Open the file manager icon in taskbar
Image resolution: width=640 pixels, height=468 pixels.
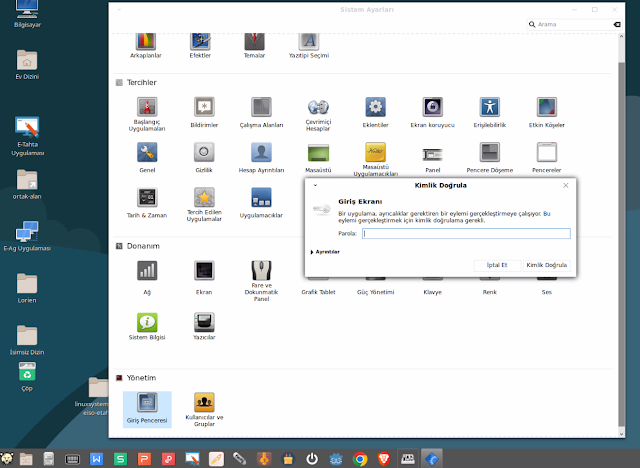[26, 459]
